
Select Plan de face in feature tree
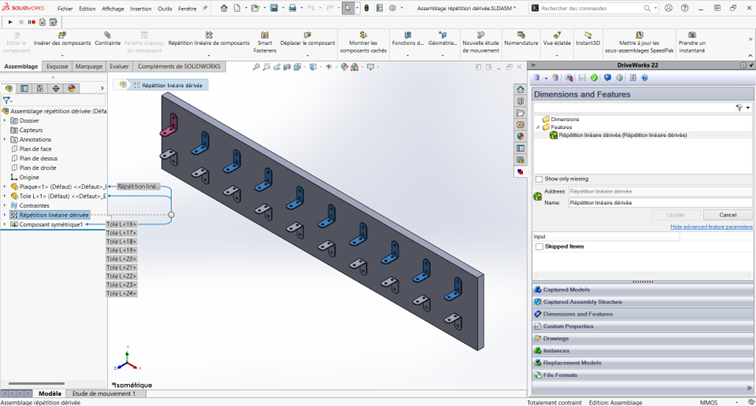pos(31,149)
